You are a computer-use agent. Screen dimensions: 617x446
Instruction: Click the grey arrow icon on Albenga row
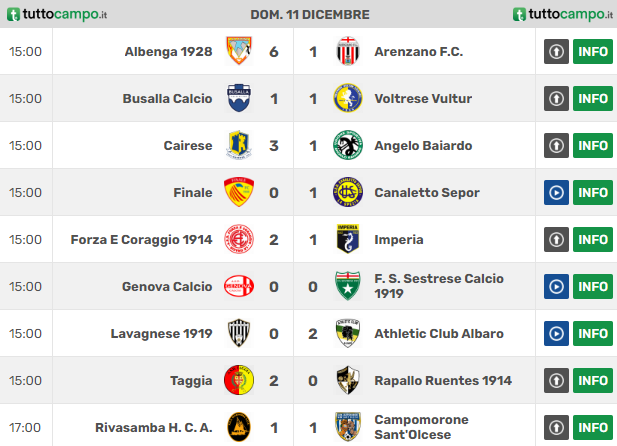(556, 52)
